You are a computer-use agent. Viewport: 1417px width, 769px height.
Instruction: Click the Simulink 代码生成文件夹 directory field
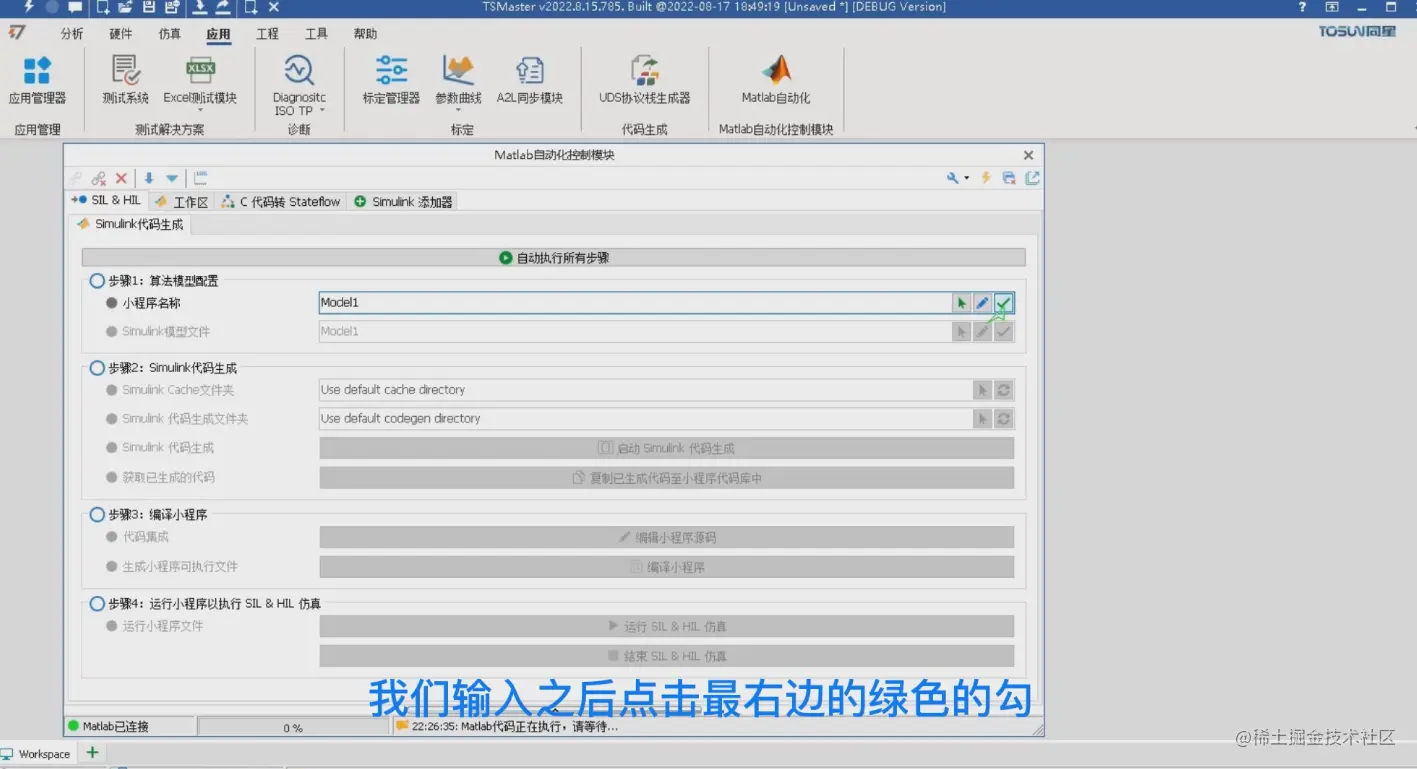[x=645, y=419]
